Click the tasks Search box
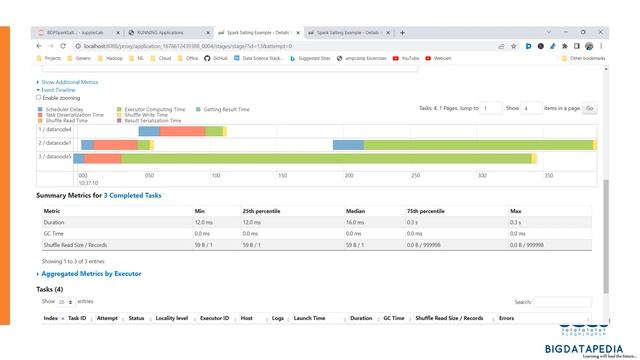Screen dimensions: 640x360 point(562,302)
